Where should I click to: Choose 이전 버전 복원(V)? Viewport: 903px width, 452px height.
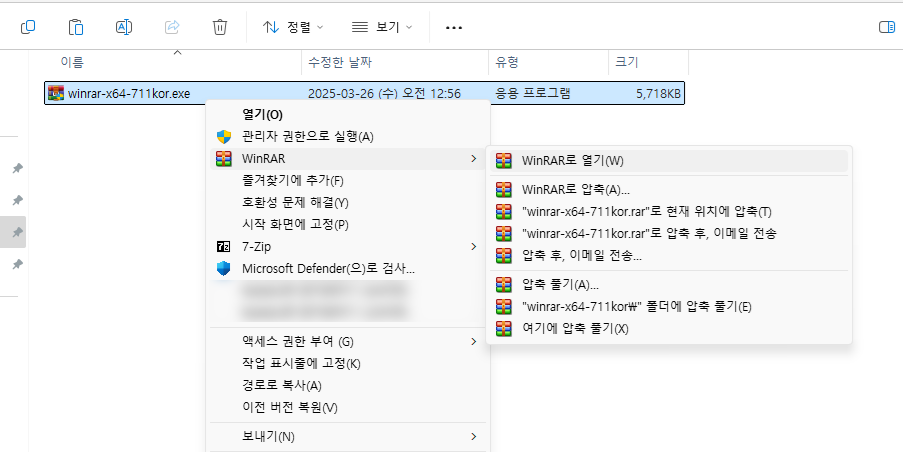pos(350,408)
